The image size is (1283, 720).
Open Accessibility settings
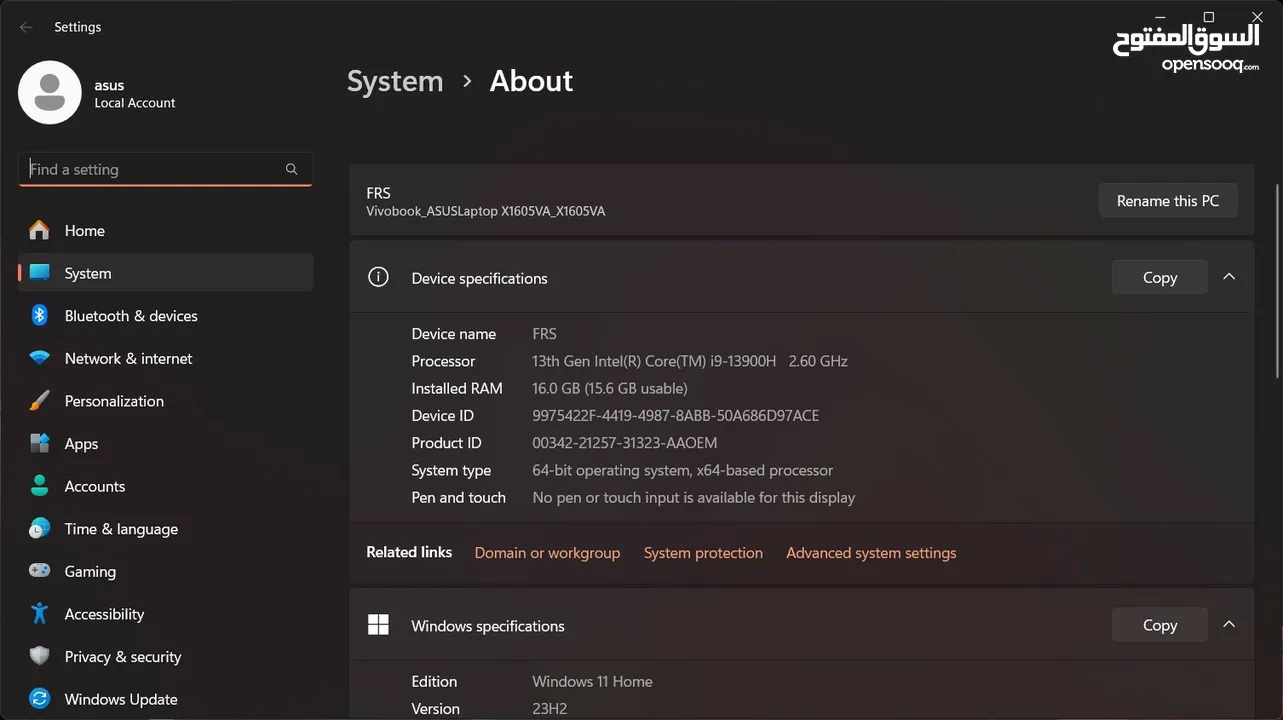tap(166, 614)
